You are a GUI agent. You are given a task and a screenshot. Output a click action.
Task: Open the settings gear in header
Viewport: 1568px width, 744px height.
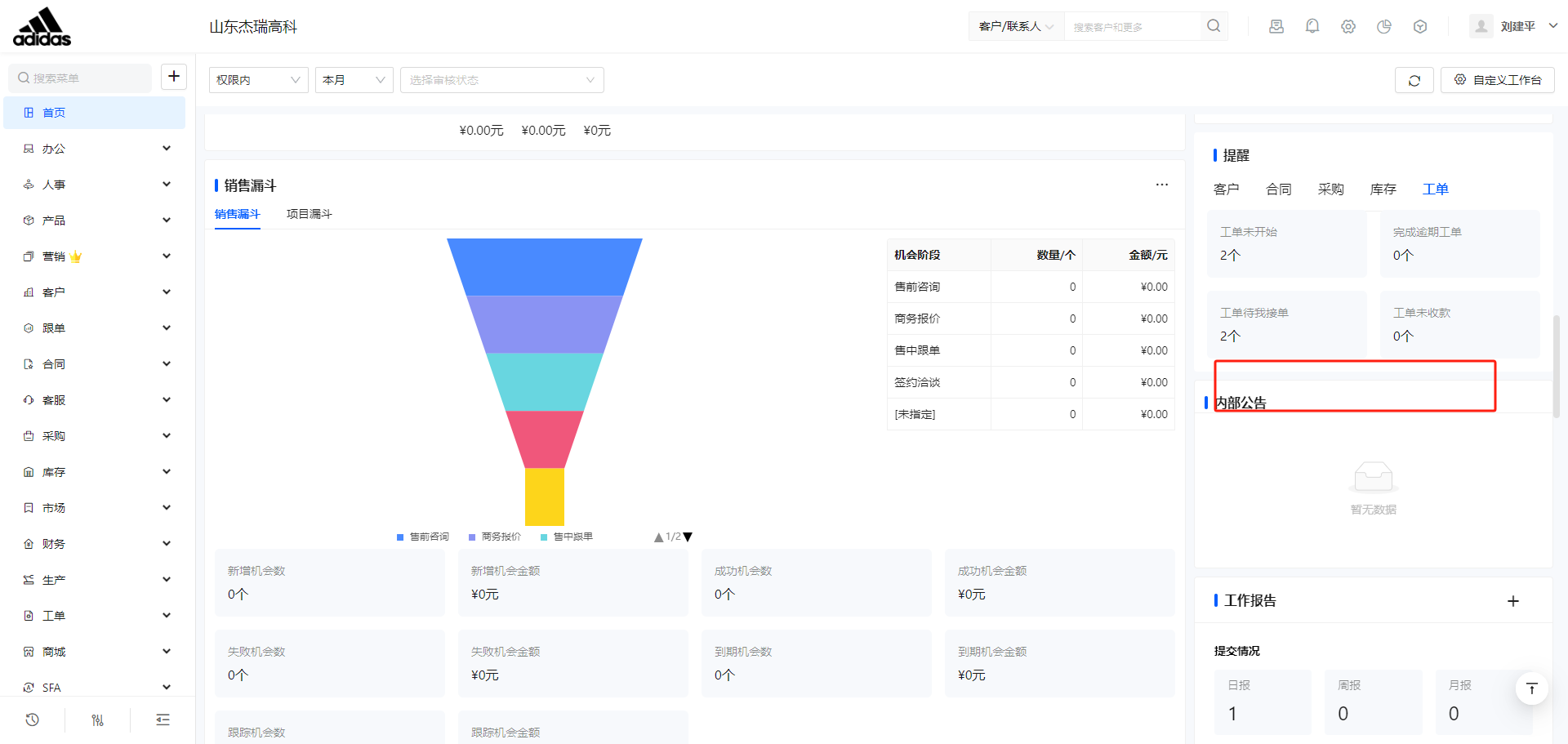[1348, 26]
